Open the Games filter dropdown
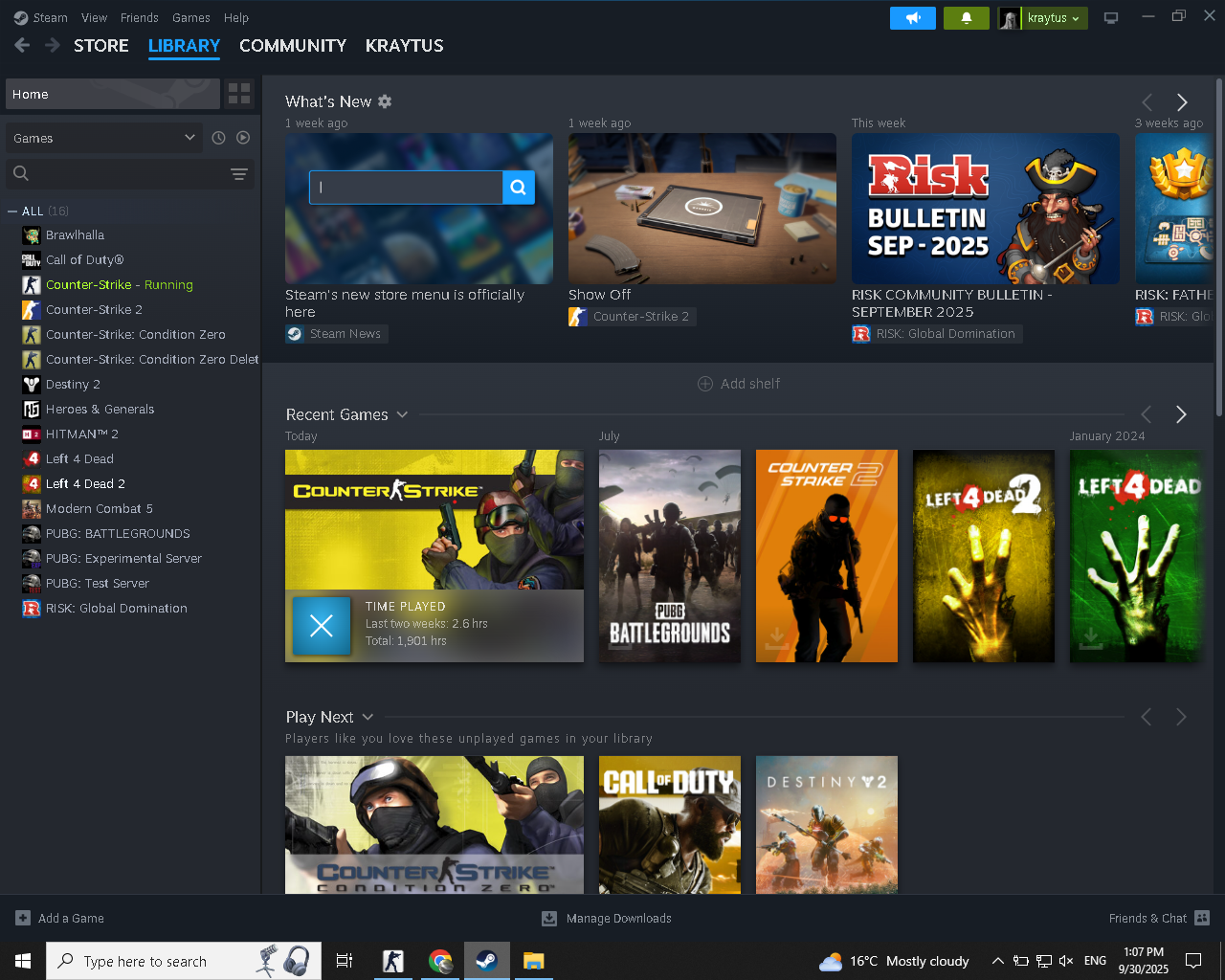This screenshot has width=1225, height=980. click(x=103, y=138)
